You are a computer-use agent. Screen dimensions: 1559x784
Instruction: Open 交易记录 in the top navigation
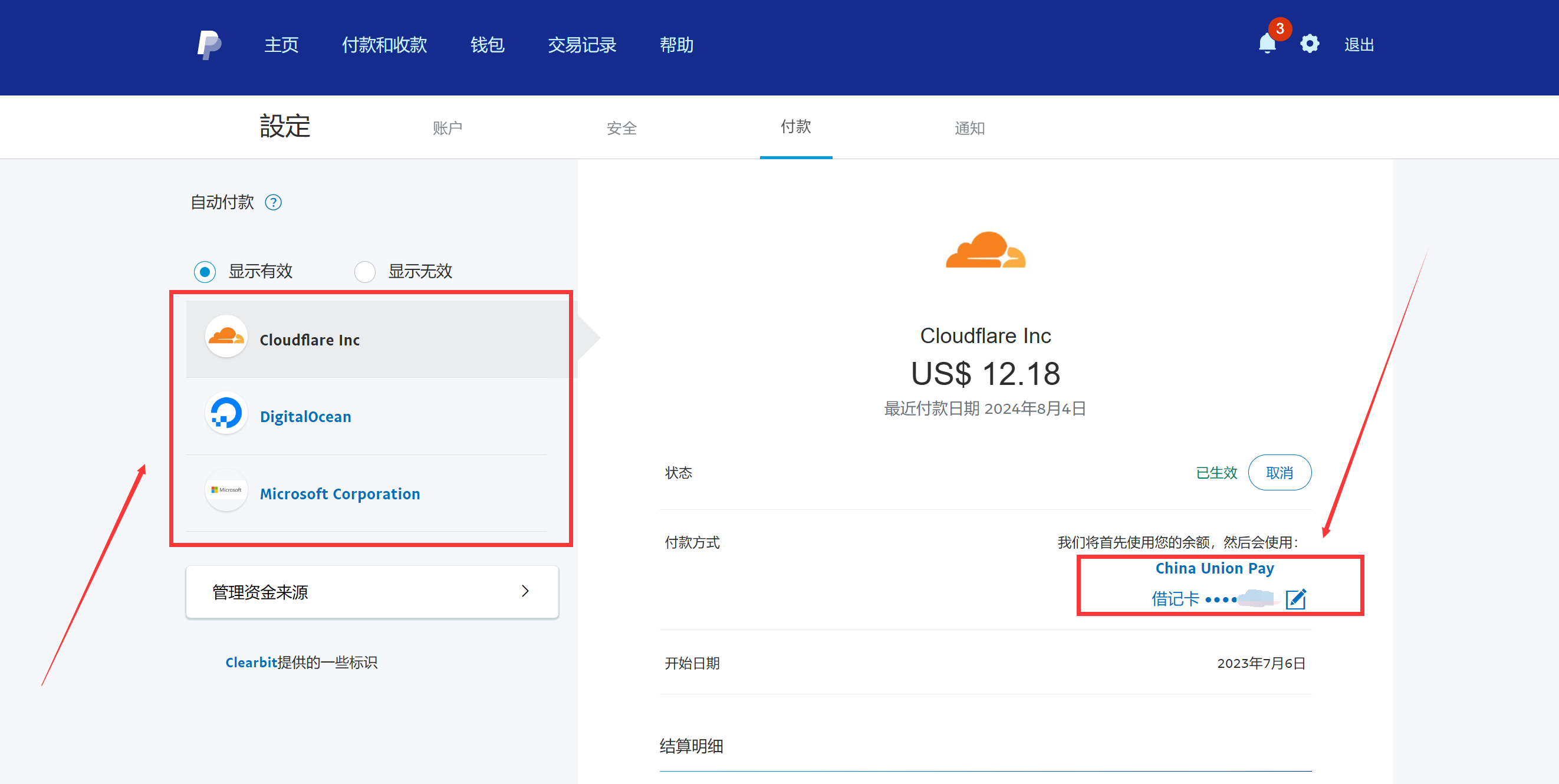coord(581,45)
